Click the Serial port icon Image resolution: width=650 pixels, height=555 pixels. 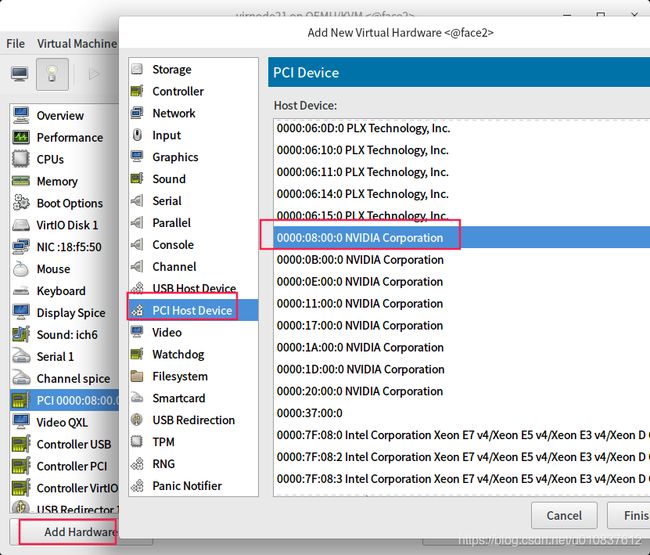tap(137, 201)
